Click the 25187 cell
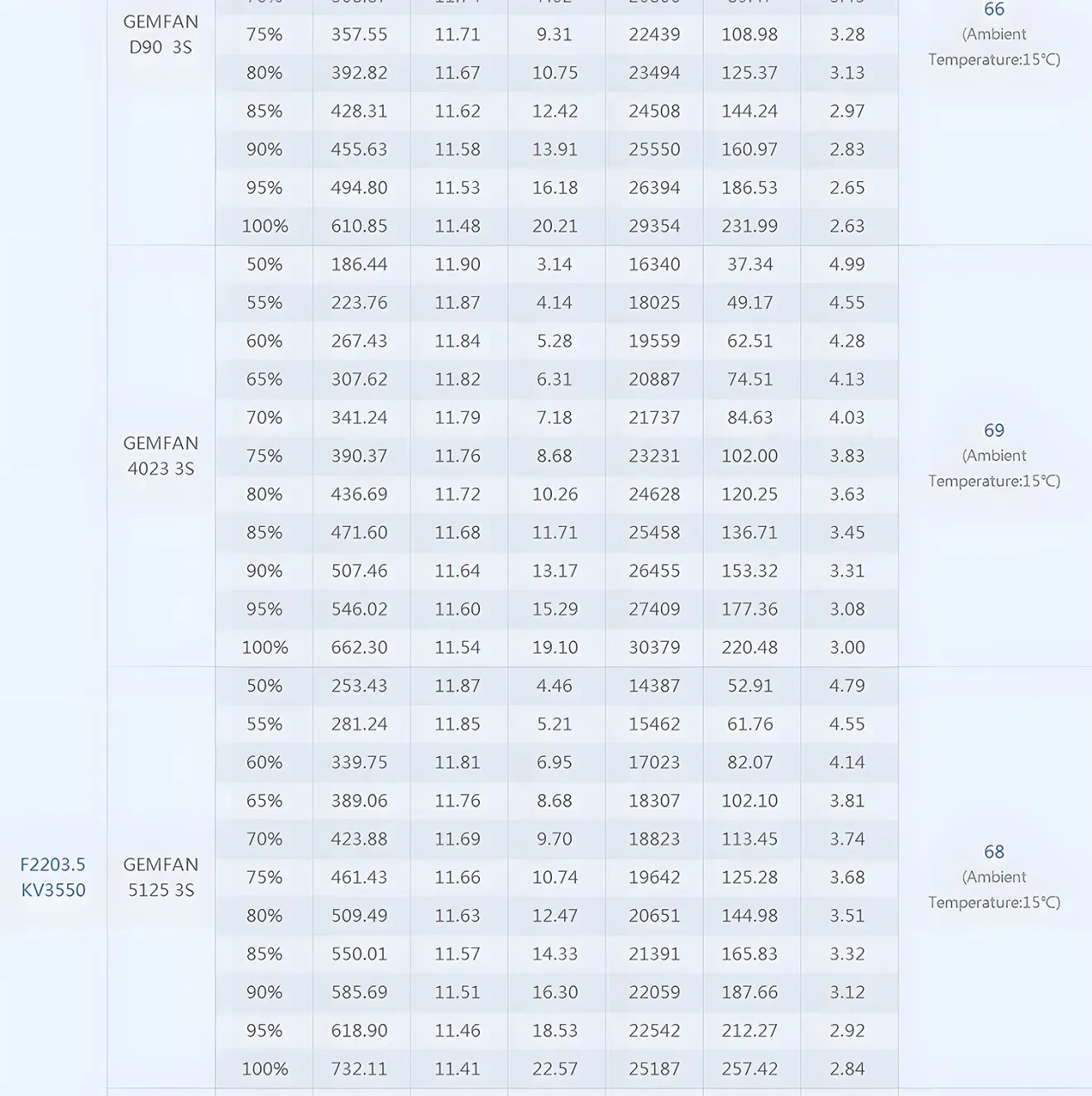The image size is (1092, 1096). click(x=654, y=1069)
